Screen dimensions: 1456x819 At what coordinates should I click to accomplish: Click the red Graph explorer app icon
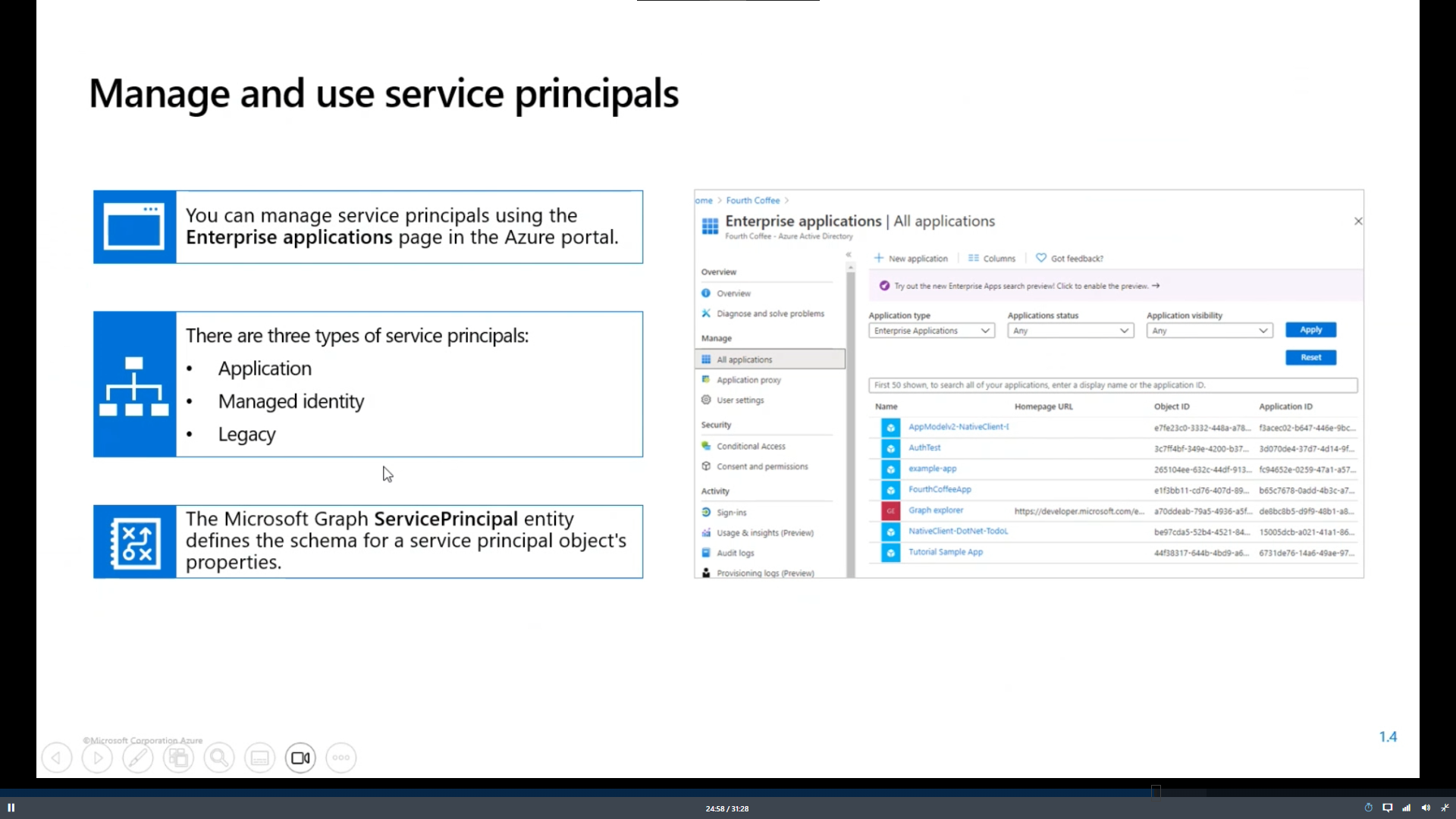click(890, 511)
